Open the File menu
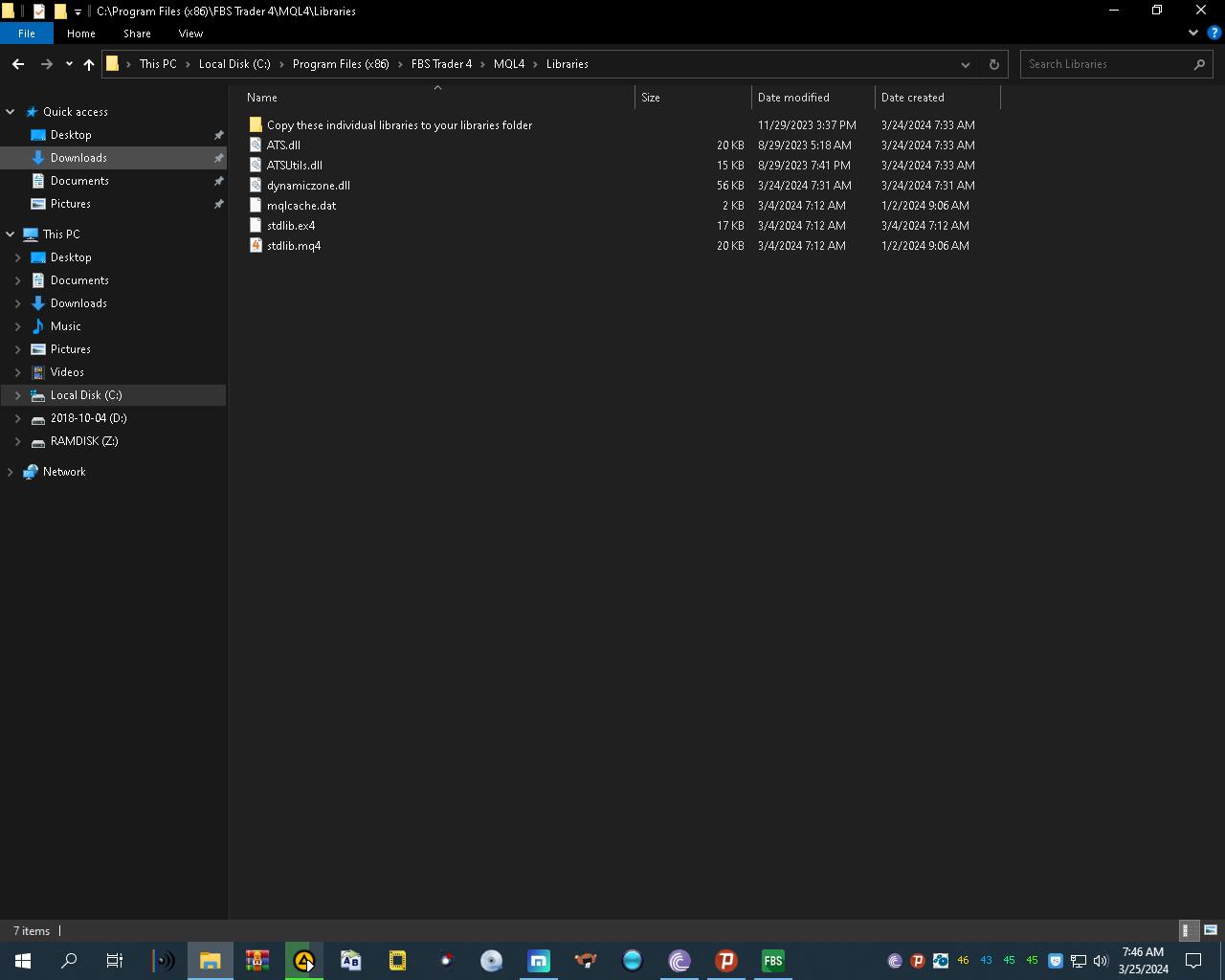 (x=27, y=33)
